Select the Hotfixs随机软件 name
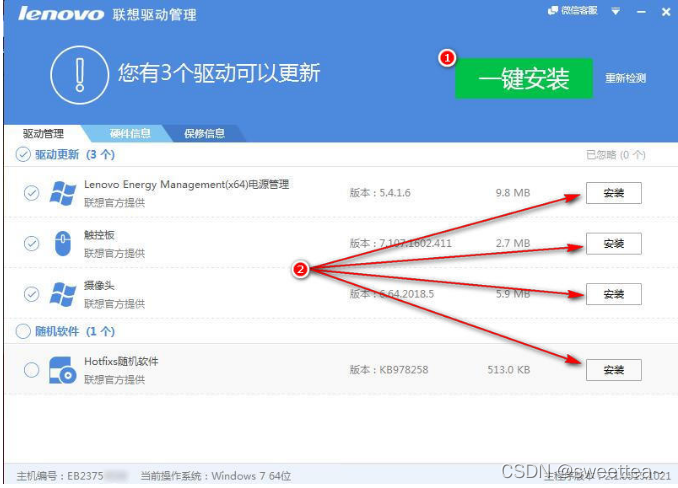 tap(121, 361)
